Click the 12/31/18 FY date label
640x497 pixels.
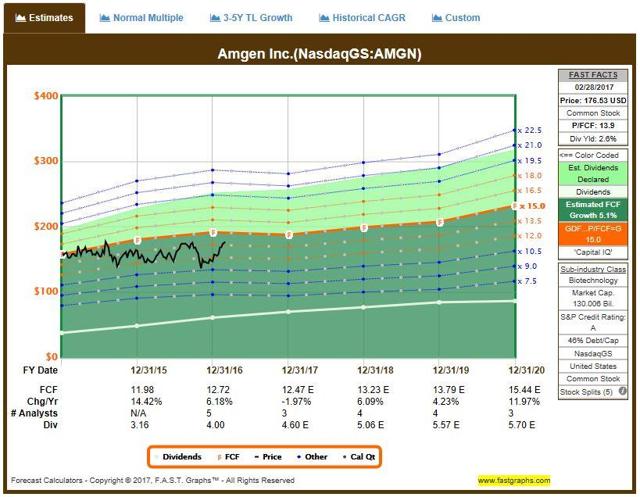375,370
